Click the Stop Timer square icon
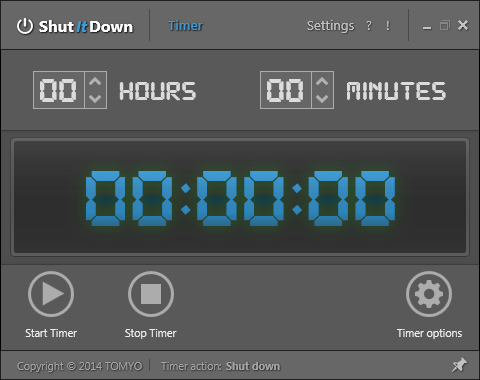 [x=151, y=294]
